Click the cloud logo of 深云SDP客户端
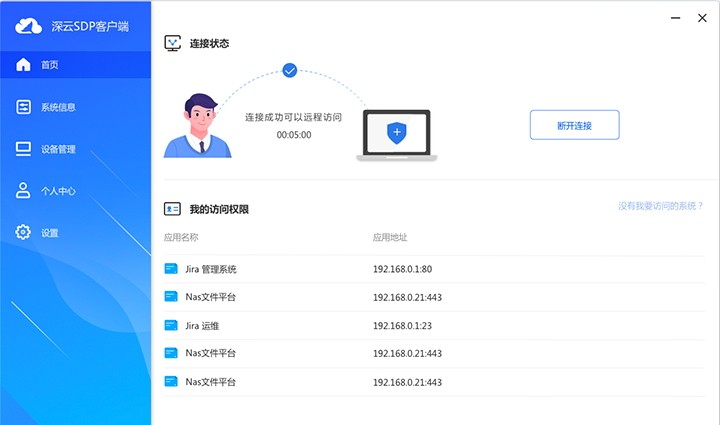Image resolution: width=720 pixels, height=425 pixels. (28, 26)
